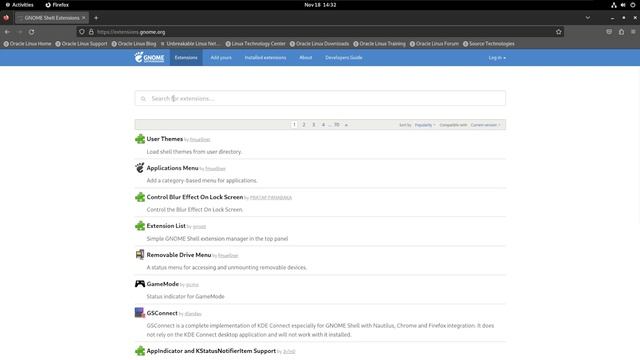Open the Oracle Linux Downloads bookmark

point(319,44)
